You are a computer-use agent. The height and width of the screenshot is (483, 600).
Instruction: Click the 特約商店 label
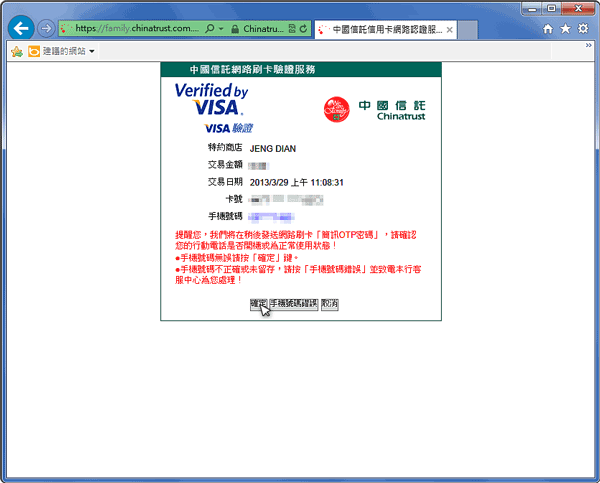225,148
